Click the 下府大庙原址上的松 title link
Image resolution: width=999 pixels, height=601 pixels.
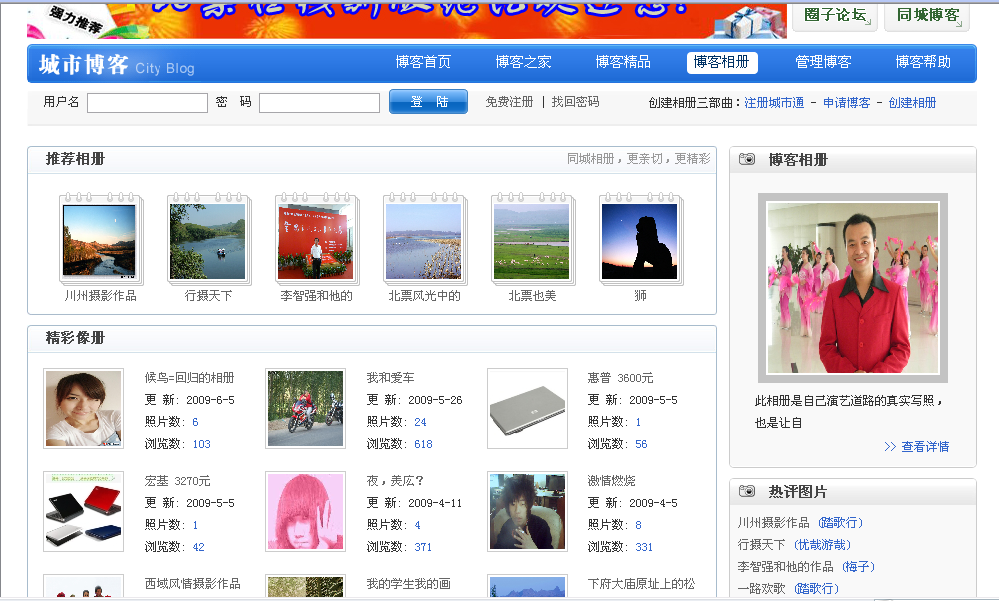click(641, 584)
